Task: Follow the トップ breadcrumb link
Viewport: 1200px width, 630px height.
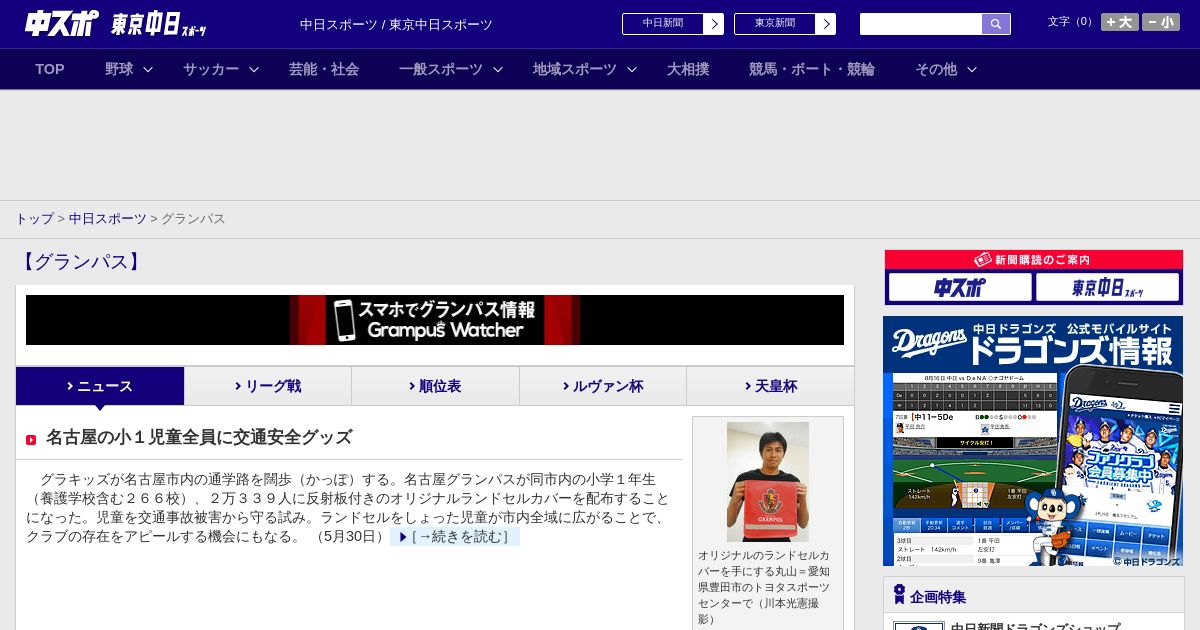Action: (x=34, y=219)
